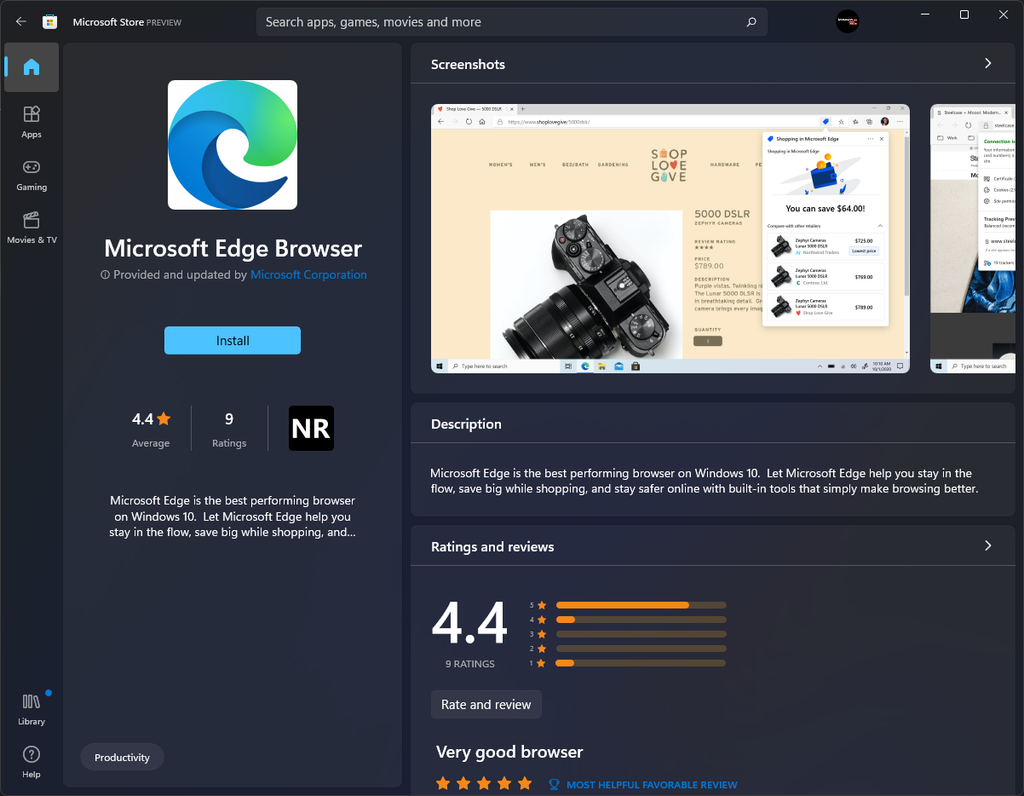The height and width of the screenshot is (796, 1024).
Task: Click the Rate and review button
Action: click(x=486, y=704)
